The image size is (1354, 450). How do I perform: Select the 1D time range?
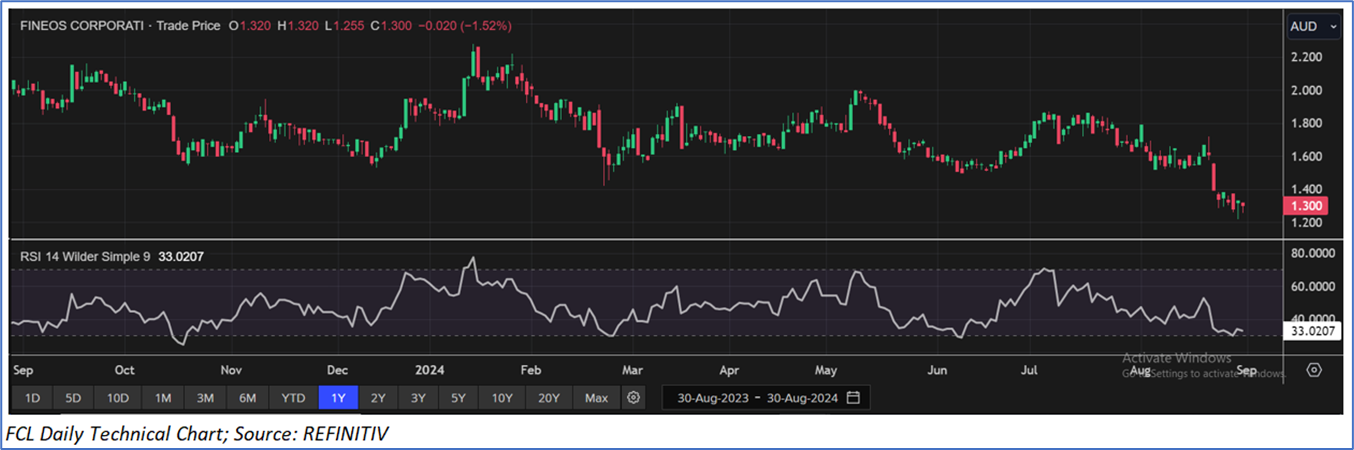coord(32,398)
